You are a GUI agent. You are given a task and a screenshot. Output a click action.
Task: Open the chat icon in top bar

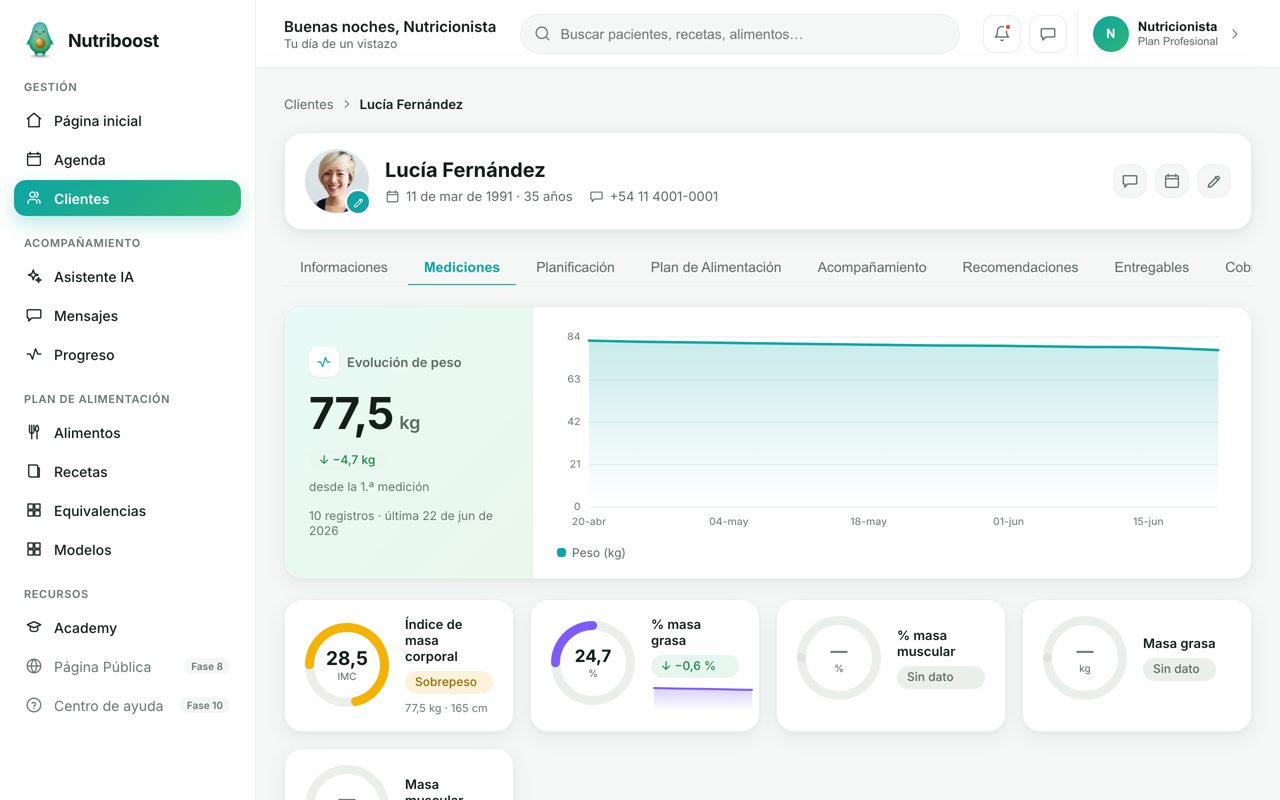point(1048,34)
